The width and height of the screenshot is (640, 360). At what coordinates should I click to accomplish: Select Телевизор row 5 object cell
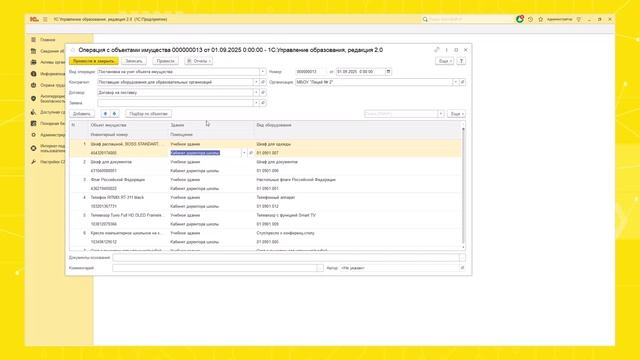(x=129, y=215)
